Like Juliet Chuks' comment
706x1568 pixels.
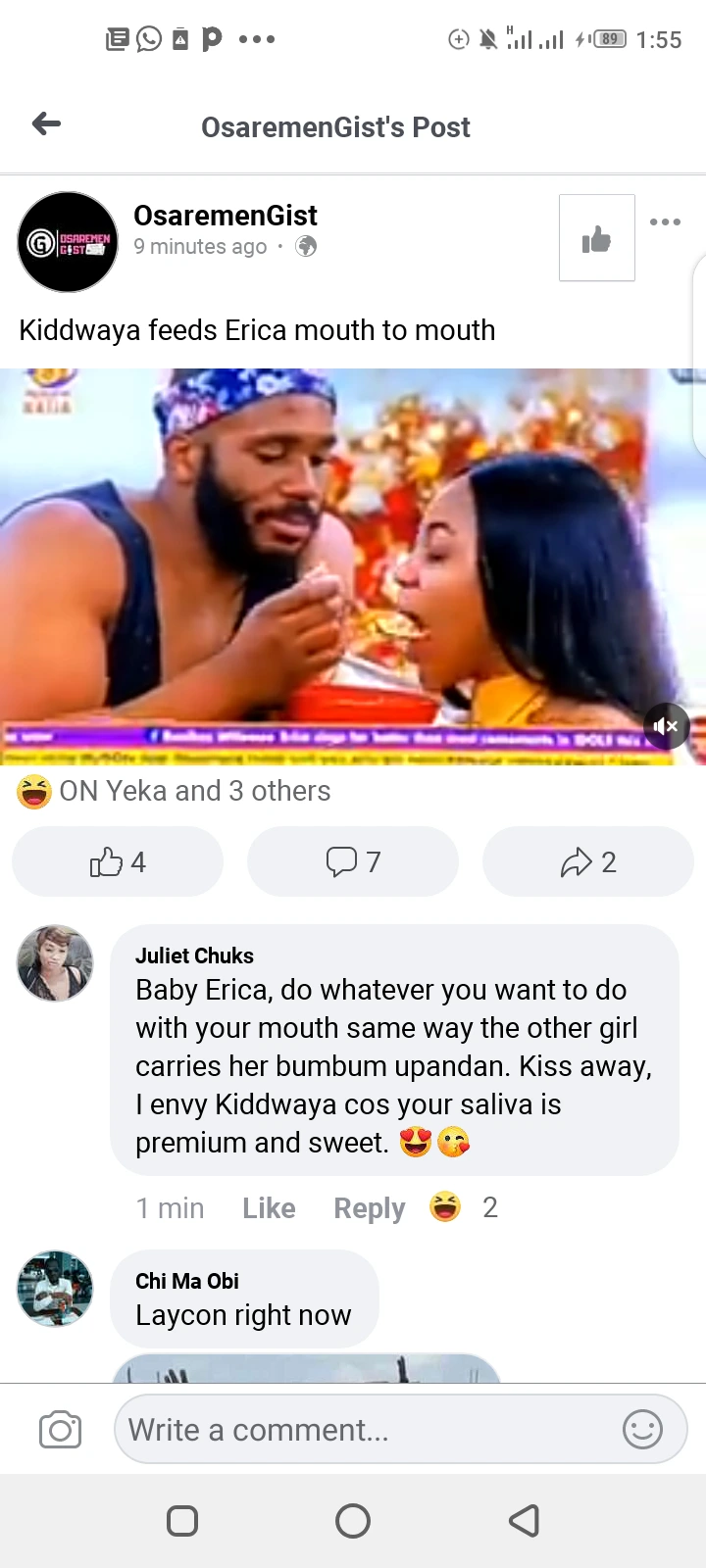click(269, 1208)
